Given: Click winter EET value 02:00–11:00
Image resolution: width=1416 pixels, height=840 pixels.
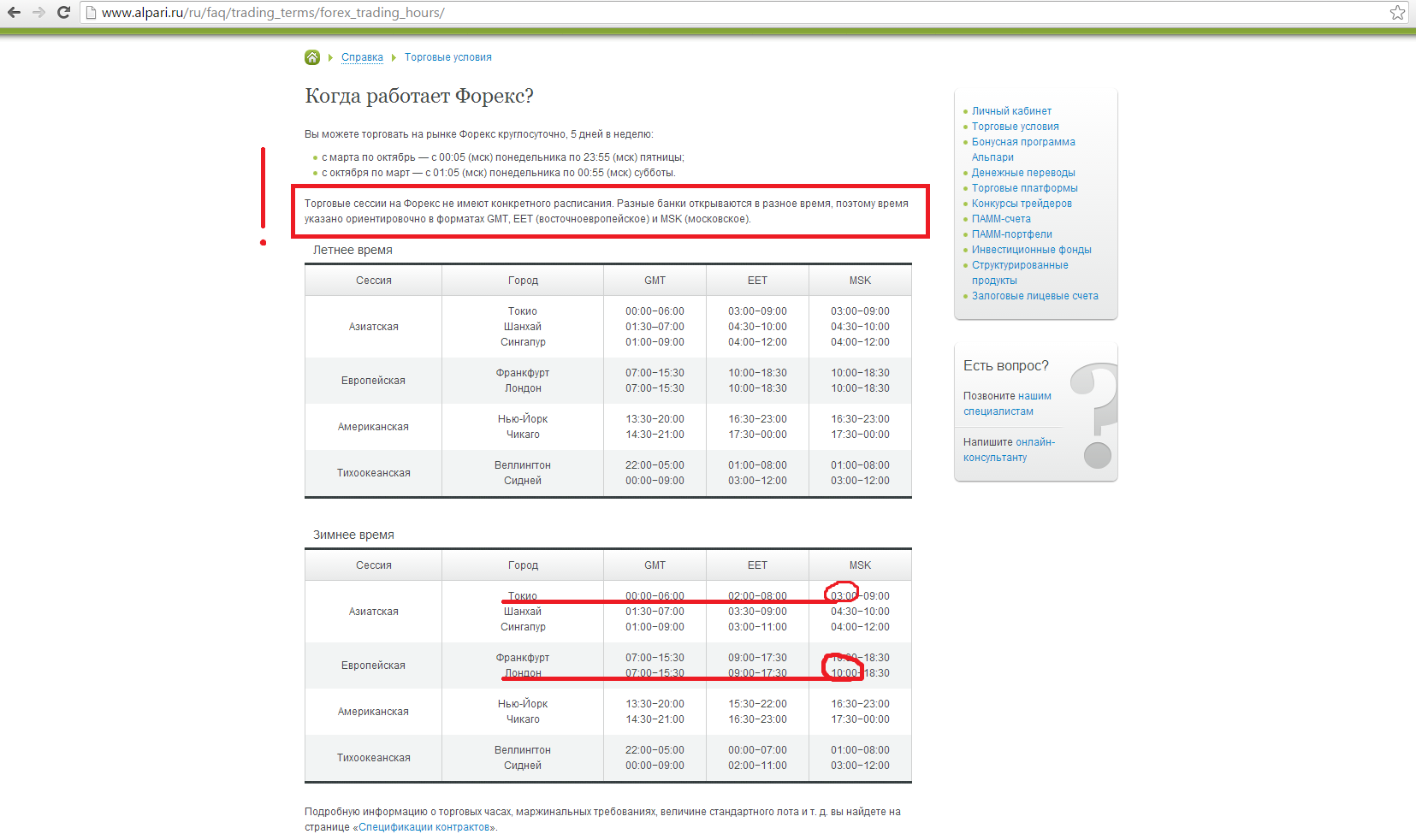Looking at the screenshot, I should click(x=757, y=766).
